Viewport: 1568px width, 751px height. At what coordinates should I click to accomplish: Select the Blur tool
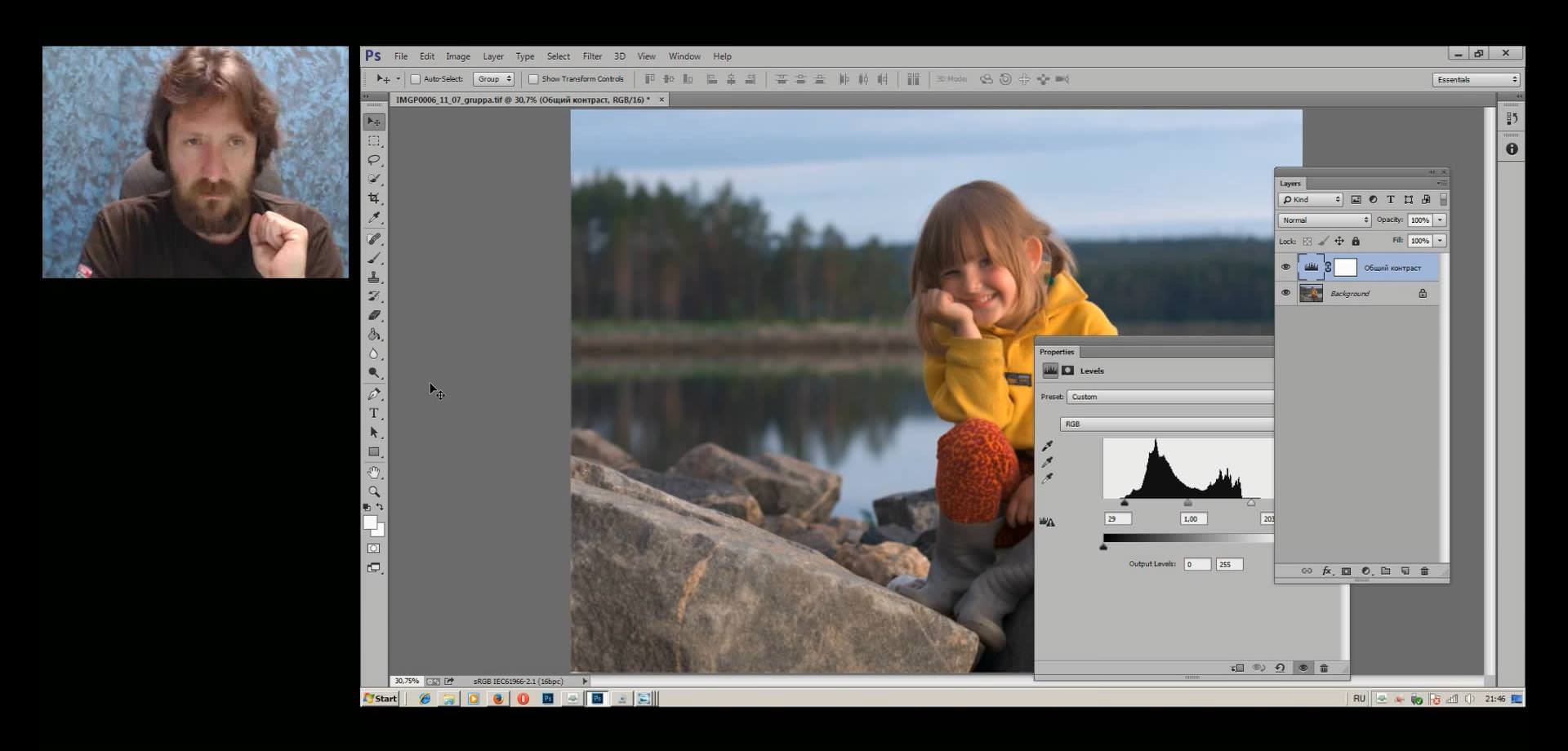coord(374,353)
